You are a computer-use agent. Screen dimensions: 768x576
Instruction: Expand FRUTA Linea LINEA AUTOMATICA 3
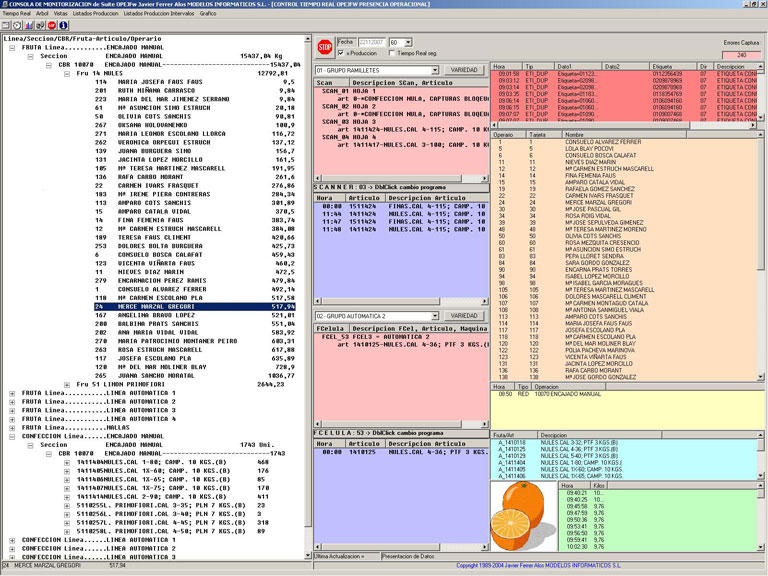(12, 410)
